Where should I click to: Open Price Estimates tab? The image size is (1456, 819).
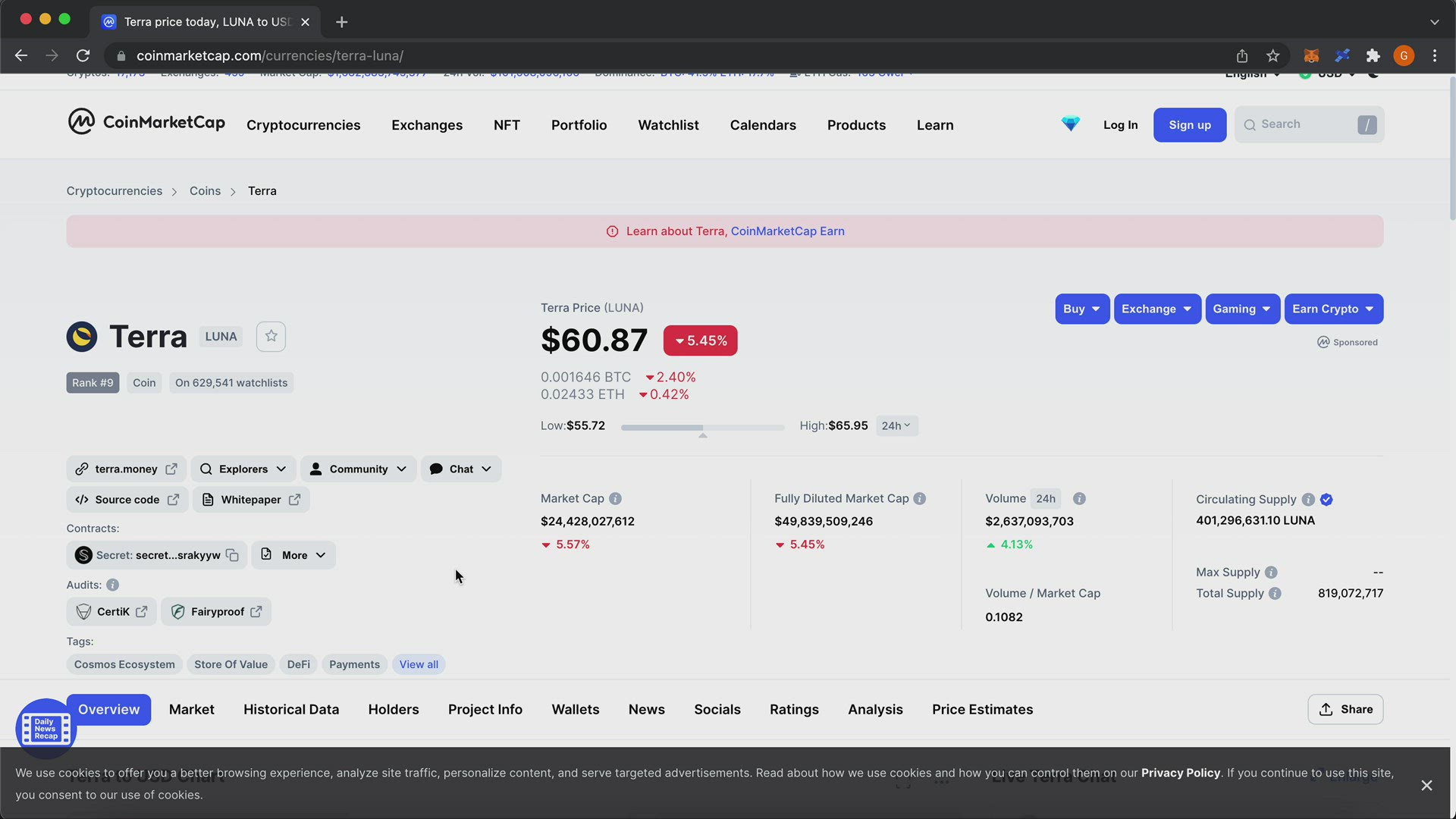(982, 710)
